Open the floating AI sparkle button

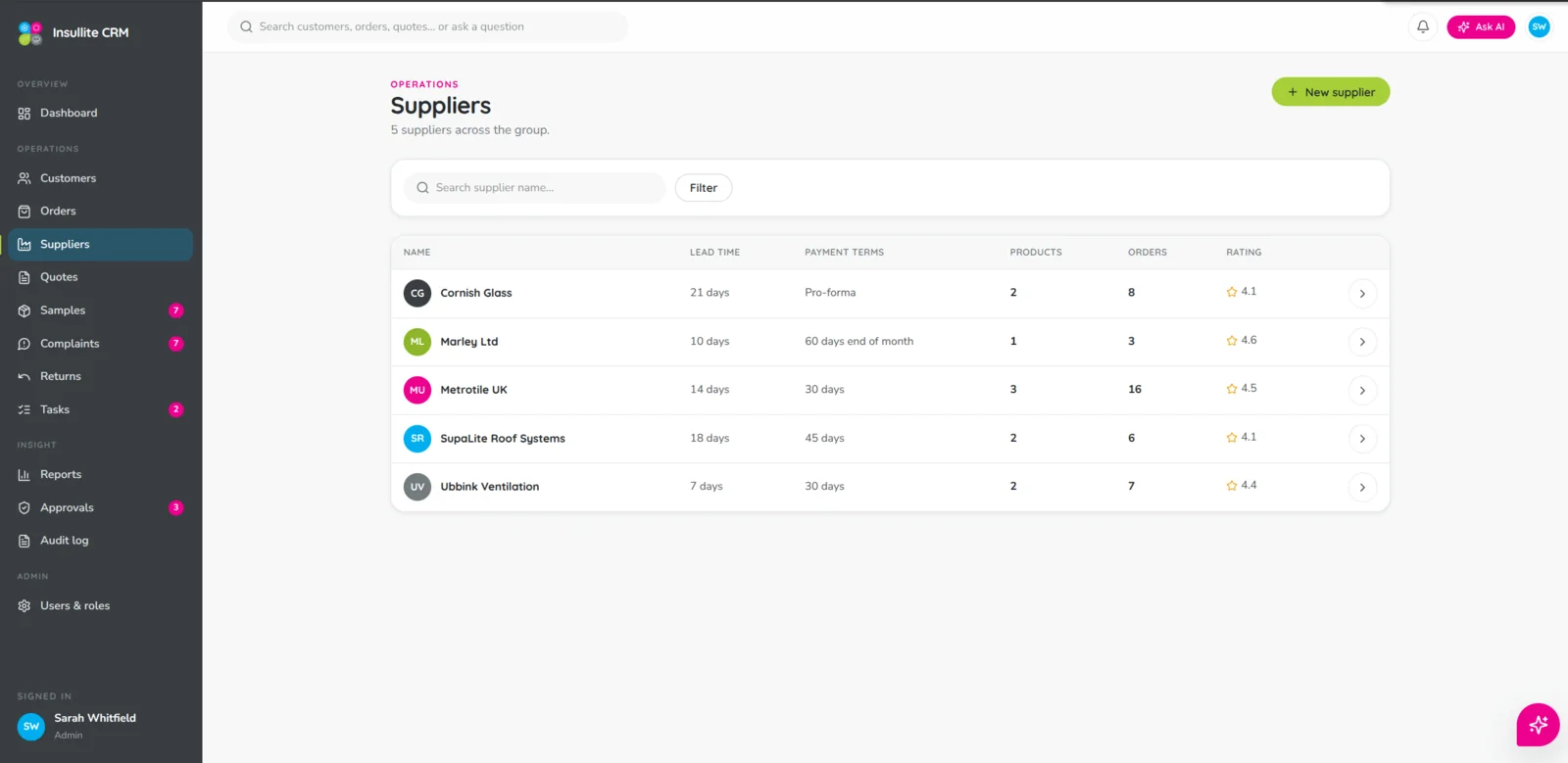1538,725
